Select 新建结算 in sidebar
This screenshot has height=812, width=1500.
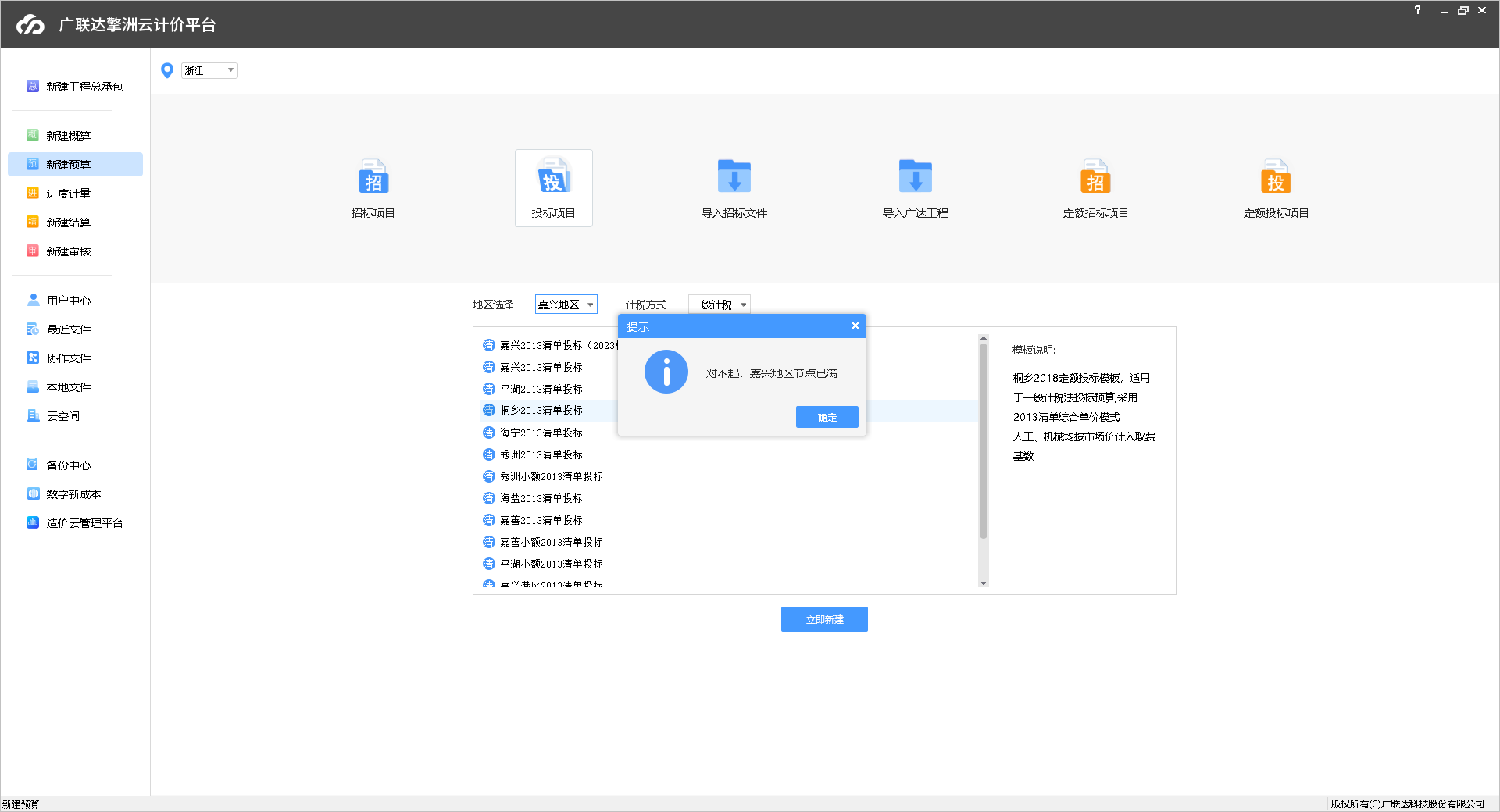(75, 223)
